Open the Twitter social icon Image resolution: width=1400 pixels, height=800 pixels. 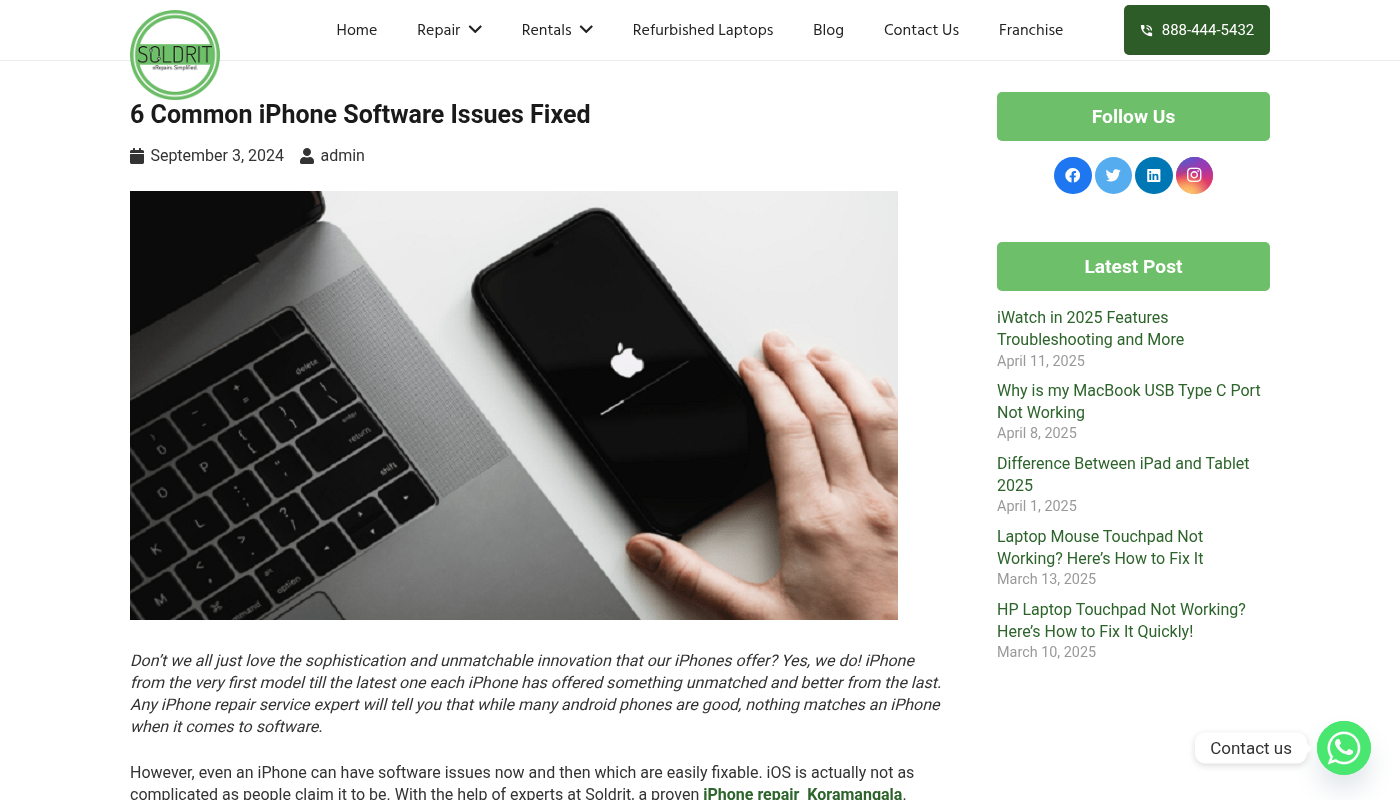point(1113,175)
